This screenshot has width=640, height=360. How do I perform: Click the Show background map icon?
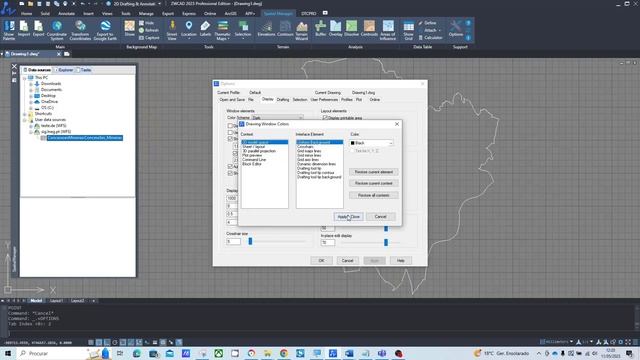click(129, 29)
